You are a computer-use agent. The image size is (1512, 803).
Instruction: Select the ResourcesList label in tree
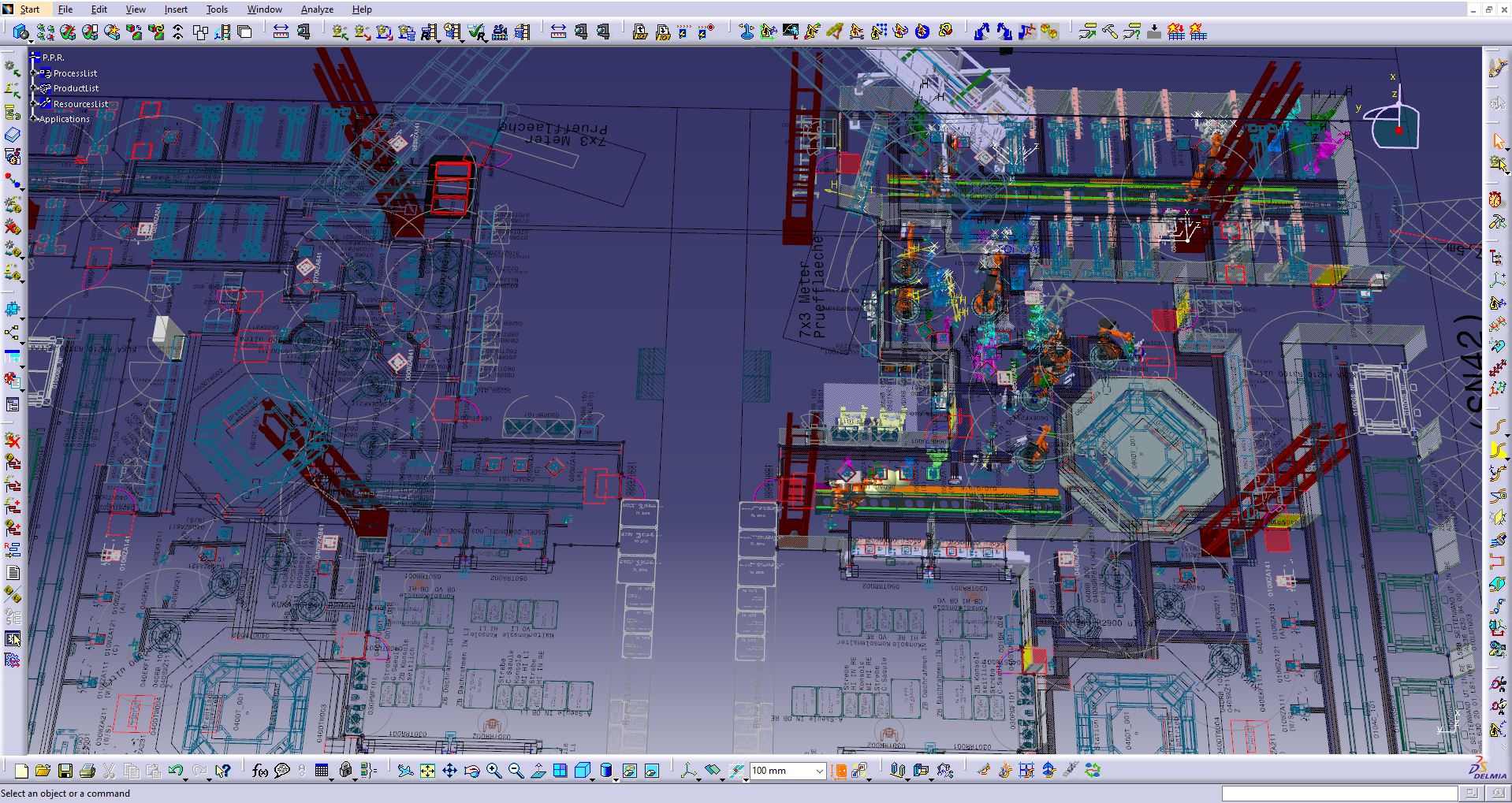click(80, 104)
